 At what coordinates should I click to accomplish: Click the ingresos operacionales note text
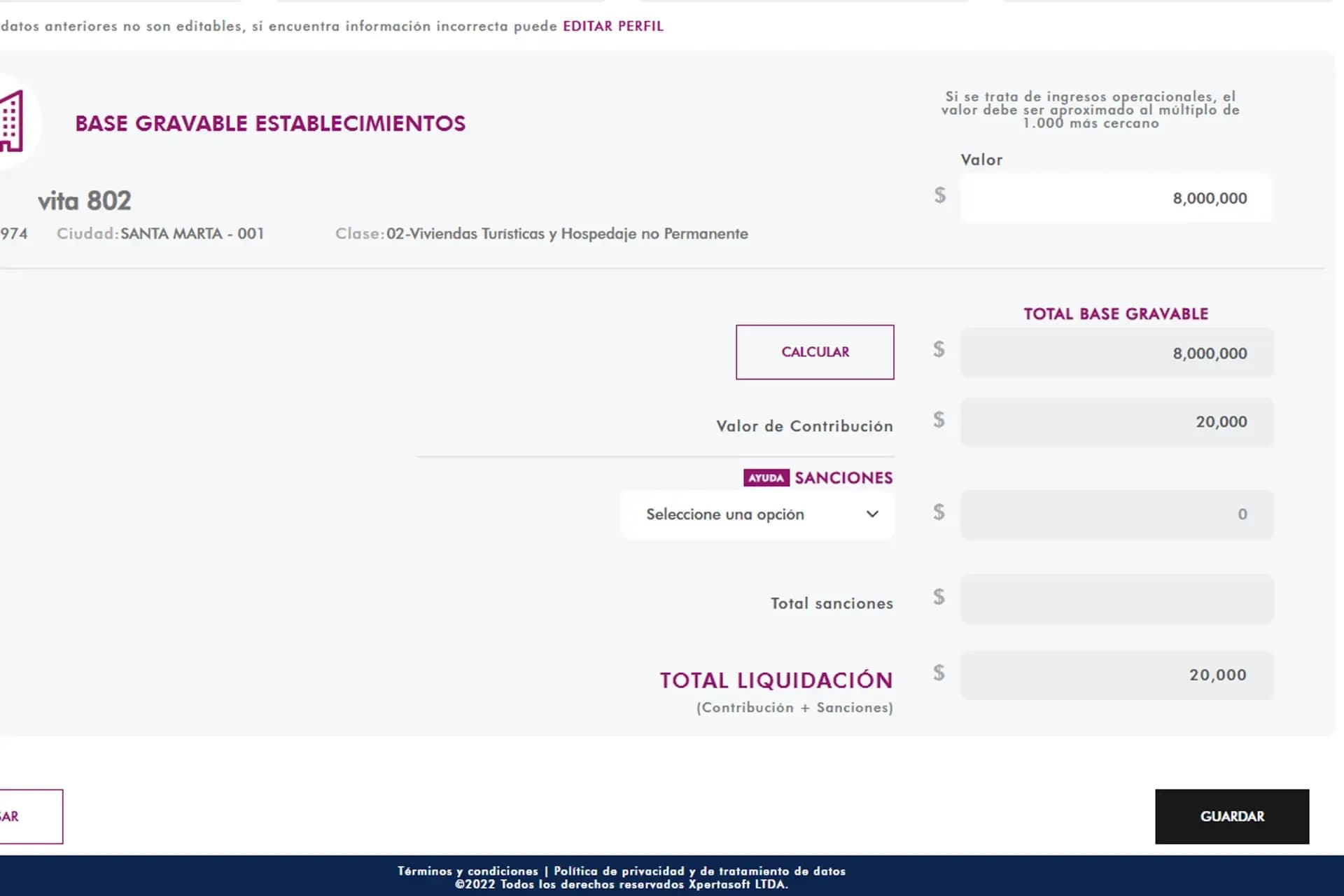[x=1090, y=110]
